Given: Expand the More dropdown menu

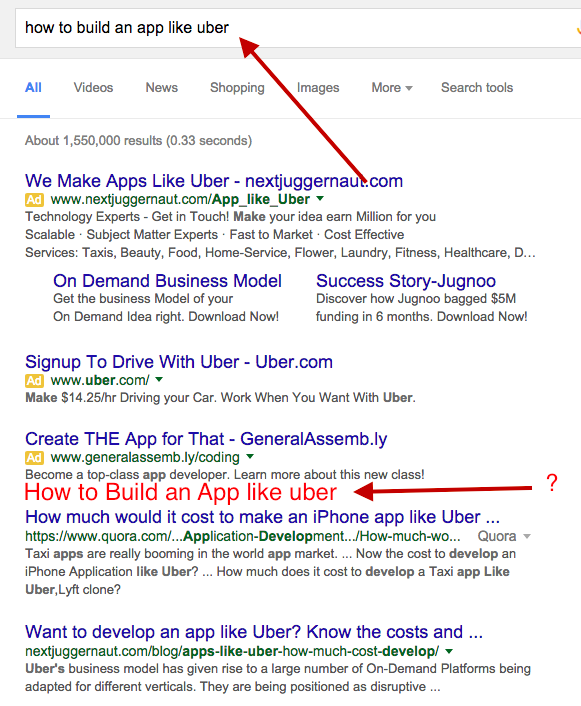Looking at the screenshot, I should (x=391, y=87).
